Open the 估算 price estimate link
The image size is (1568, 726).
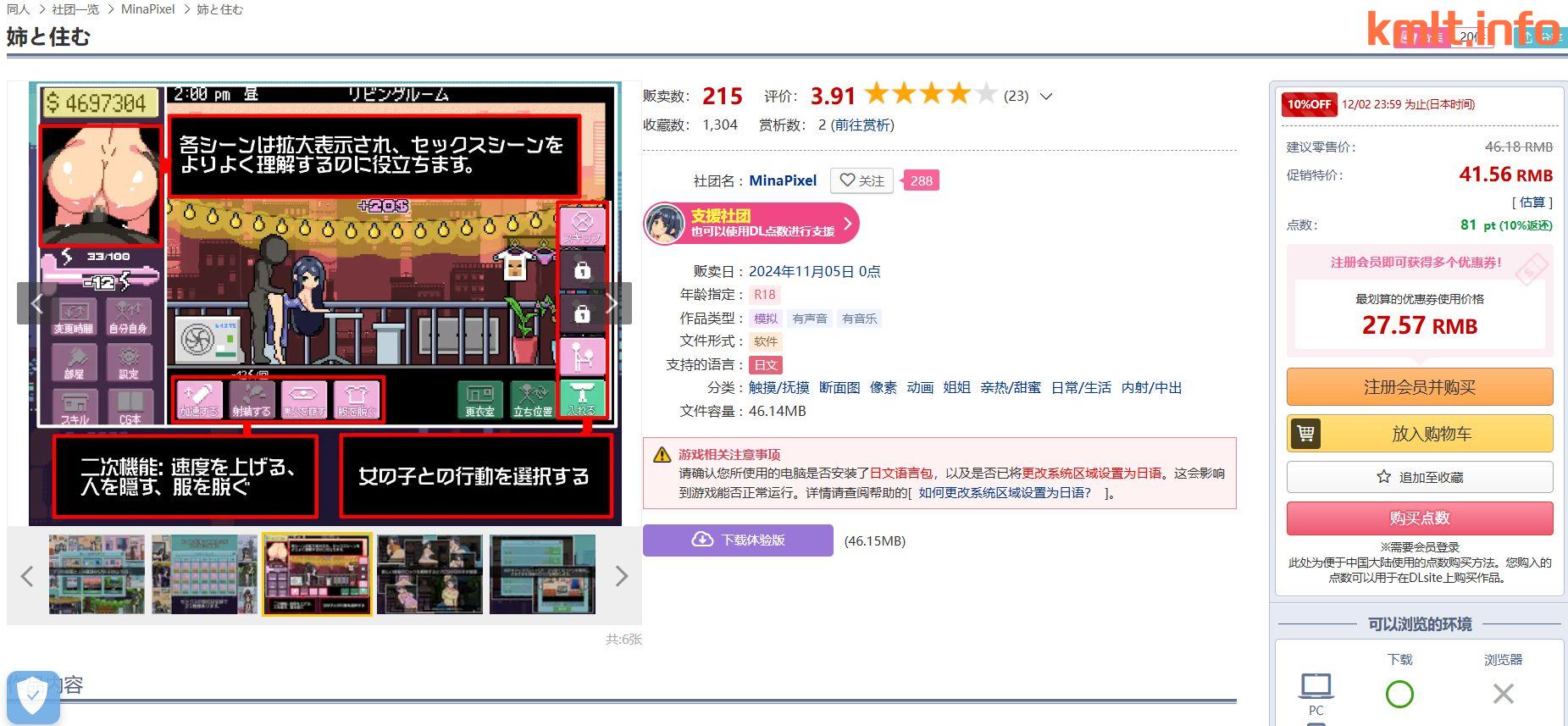point(1532,202)
